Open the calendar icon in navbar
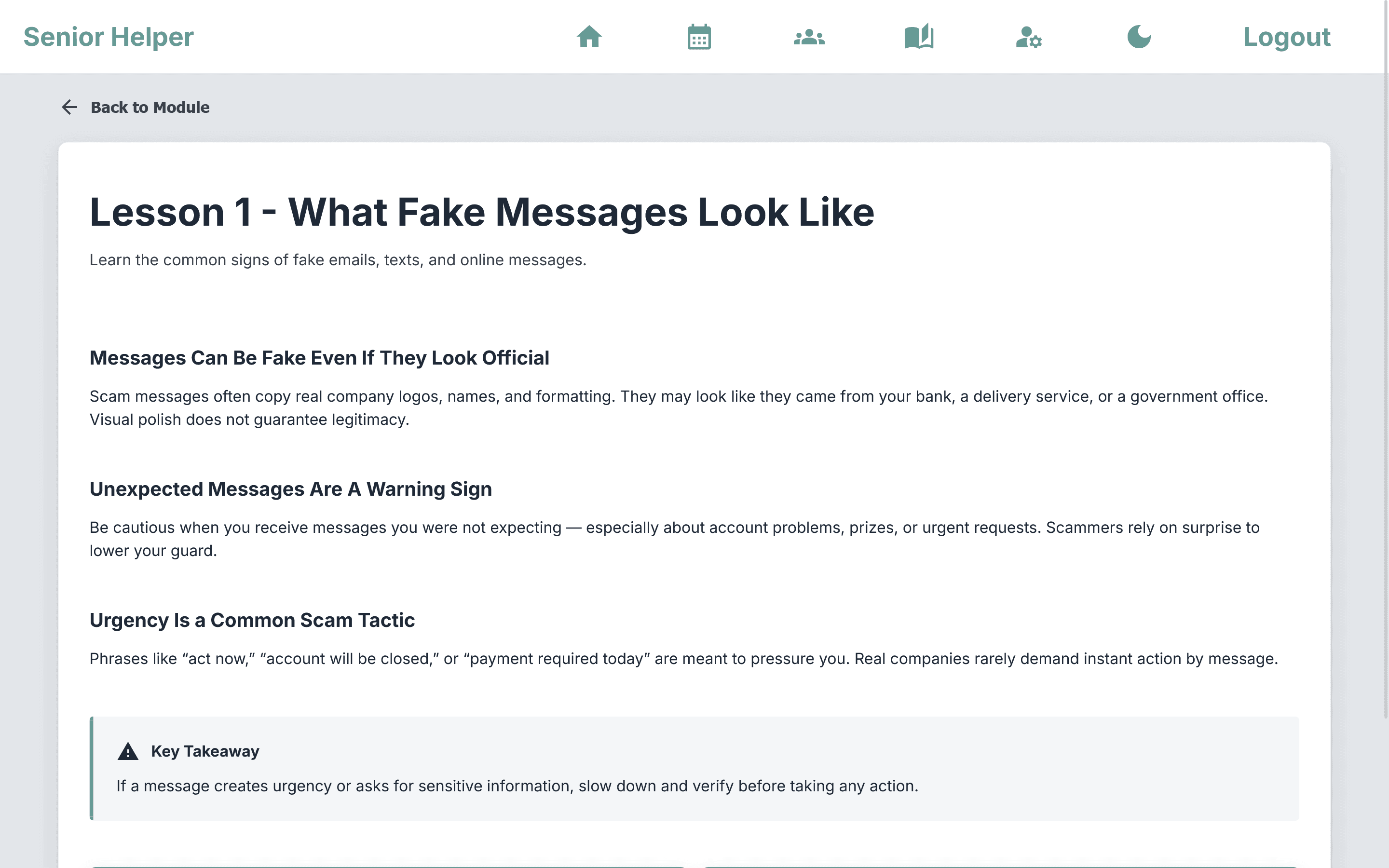The image size is (1389, 868). 699,37
